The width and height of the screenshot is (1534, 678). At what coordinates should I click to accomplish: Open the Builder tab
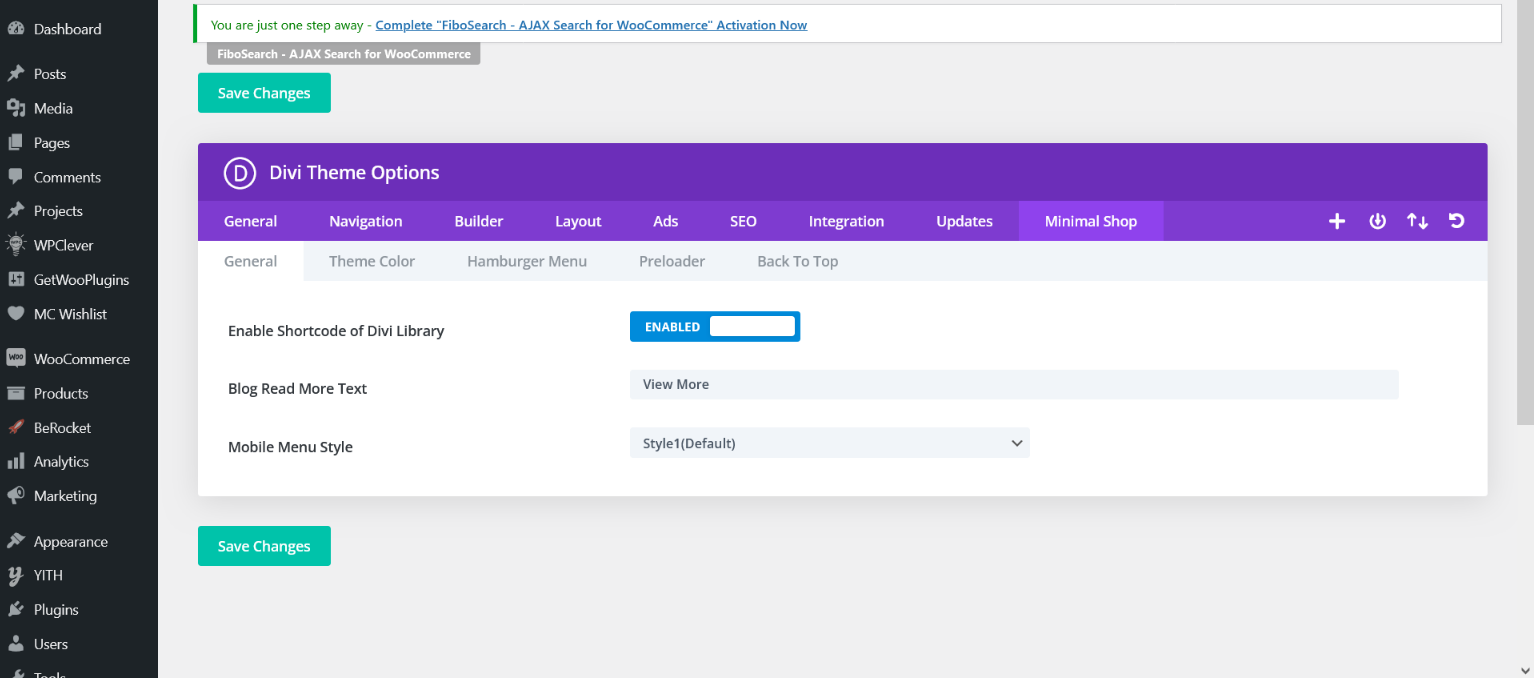479,221
